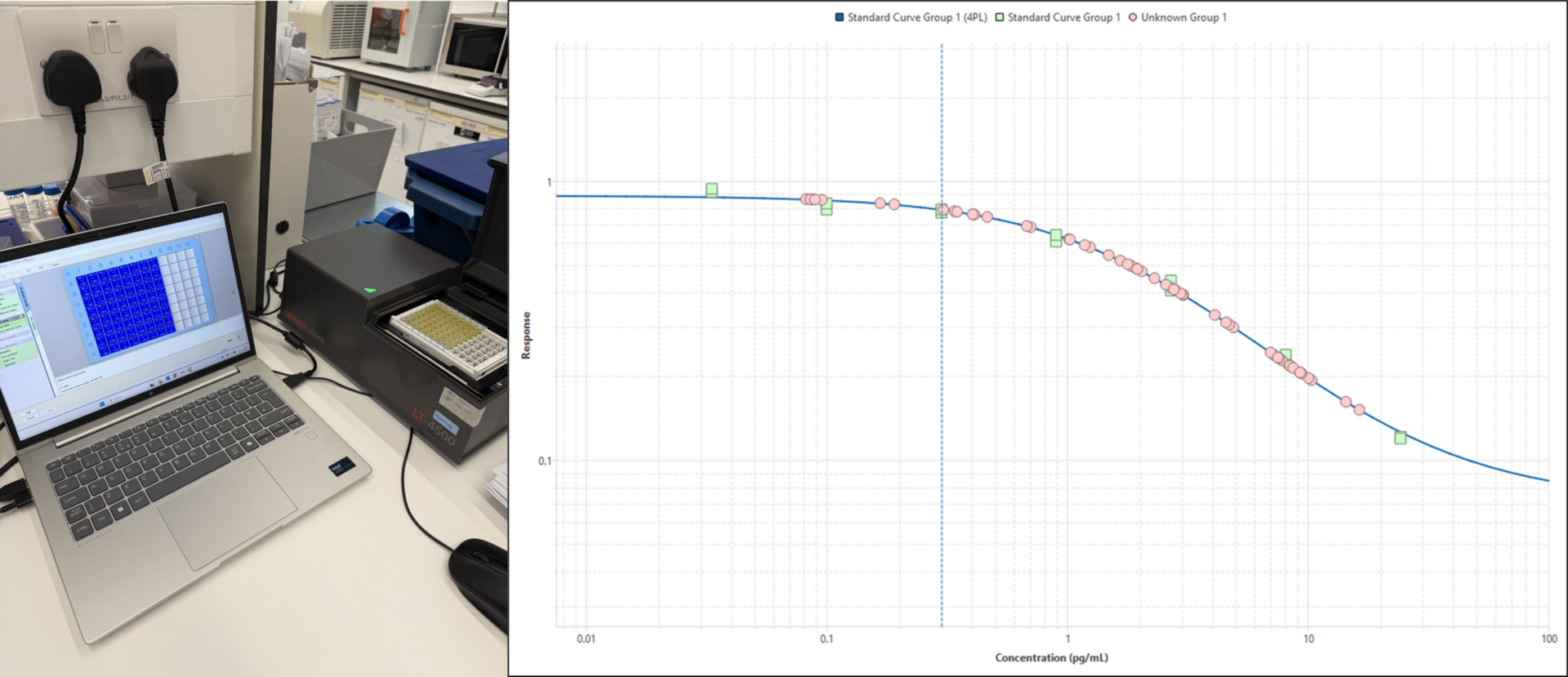
Task: Click the green Standard Curve Group 1 legend marker
Action: click(1000, 17)
